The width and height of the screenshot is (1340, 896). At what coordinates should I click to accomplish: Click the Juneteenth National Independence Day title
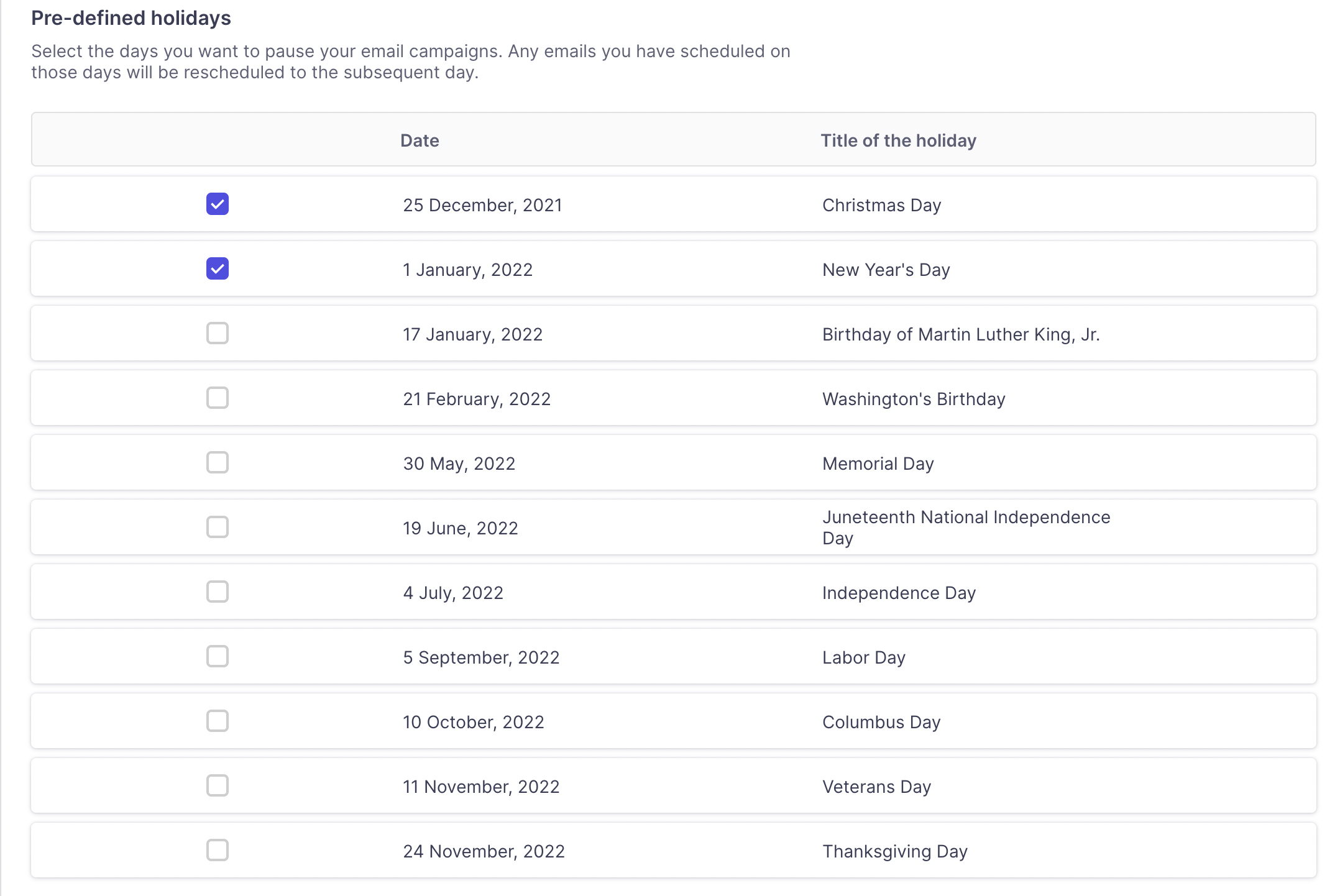point(965,527)
